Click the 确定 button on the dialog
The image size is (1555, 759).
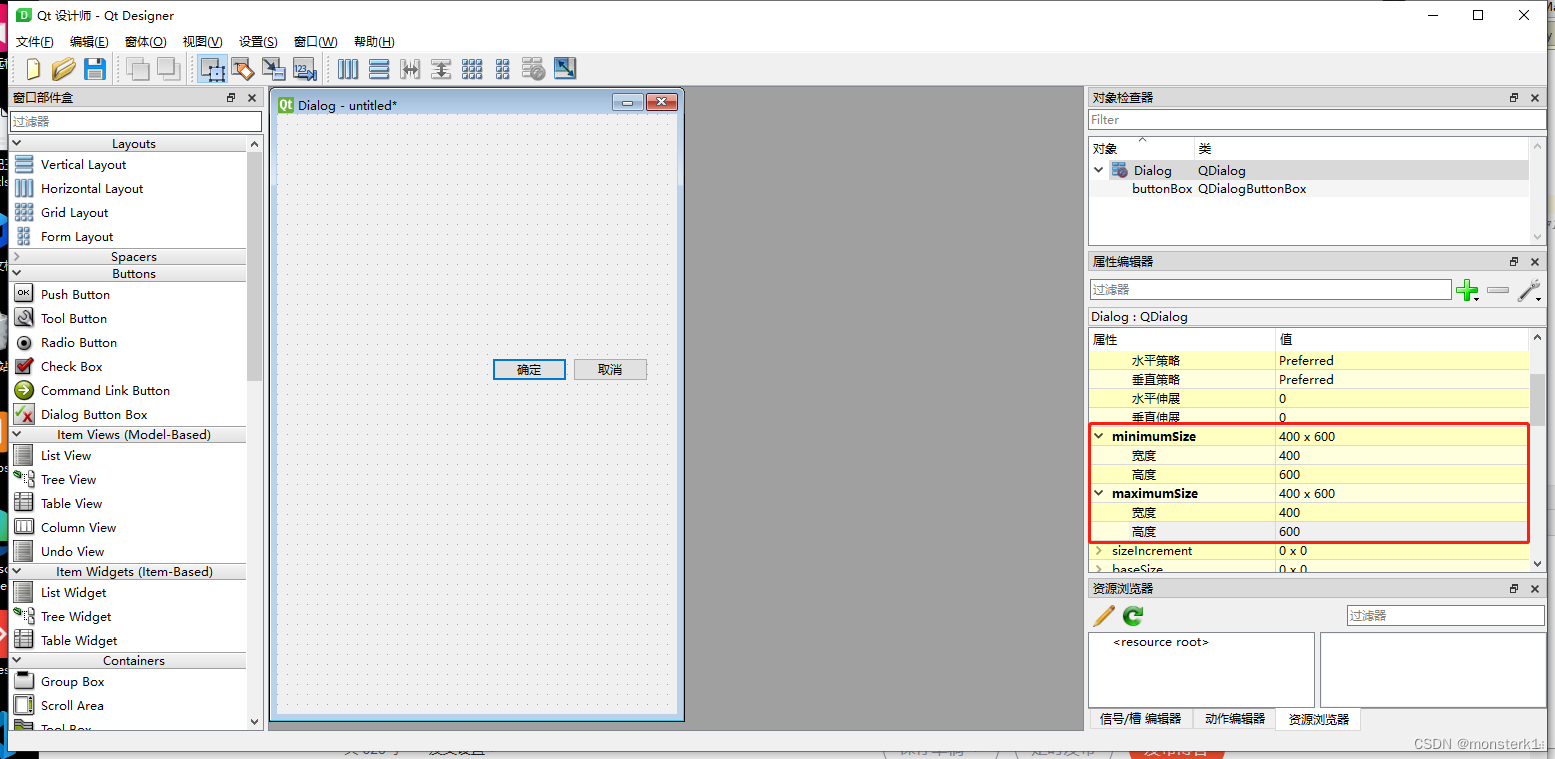[529, 369]
